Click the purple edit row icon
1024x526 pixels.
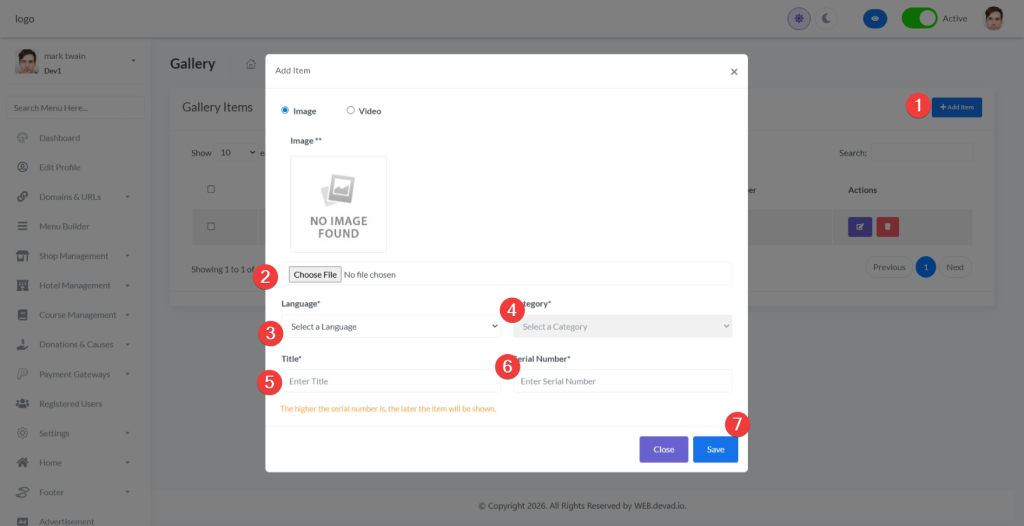[859, 227]
